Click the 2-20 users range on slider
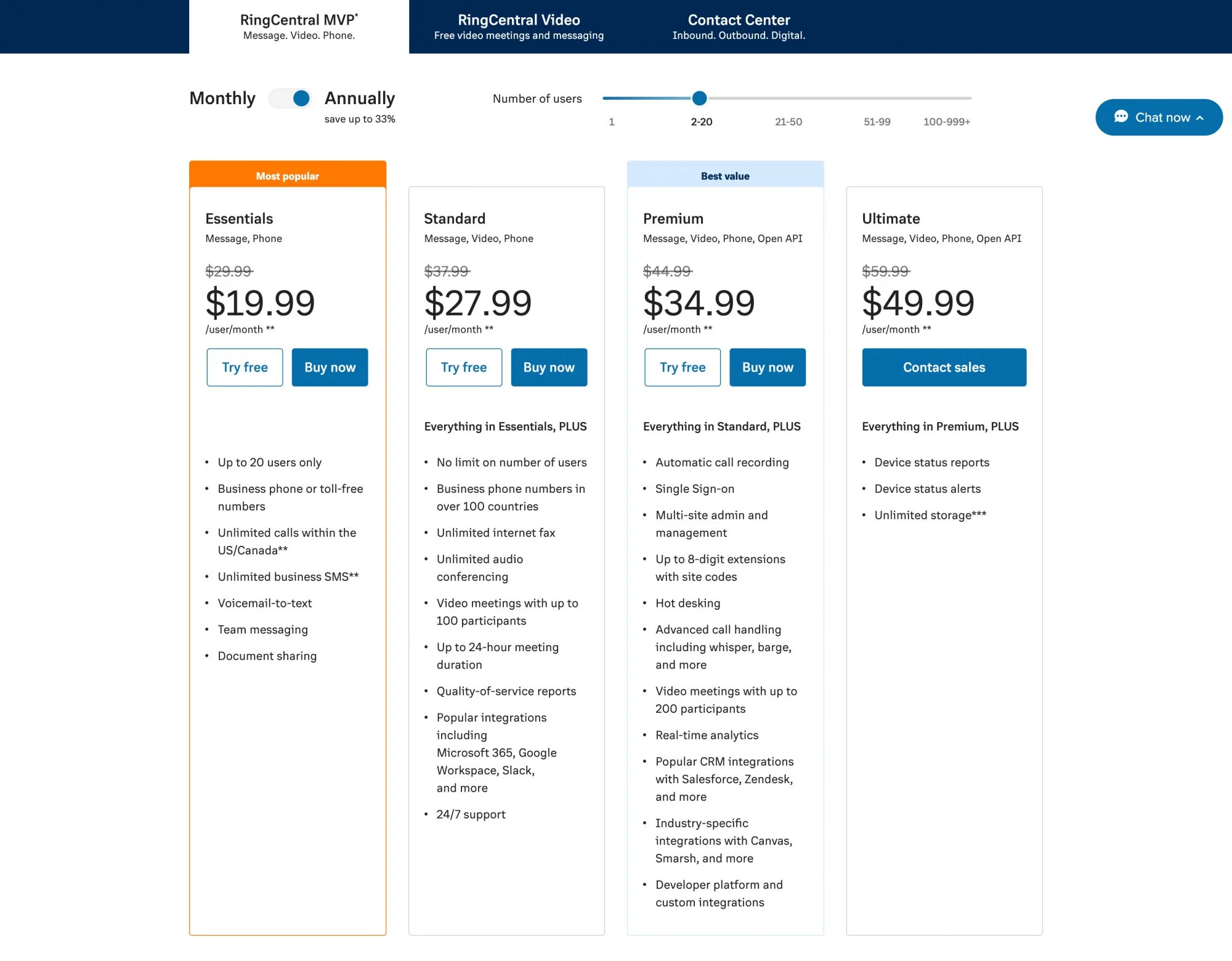 click(x=699, y=97)
